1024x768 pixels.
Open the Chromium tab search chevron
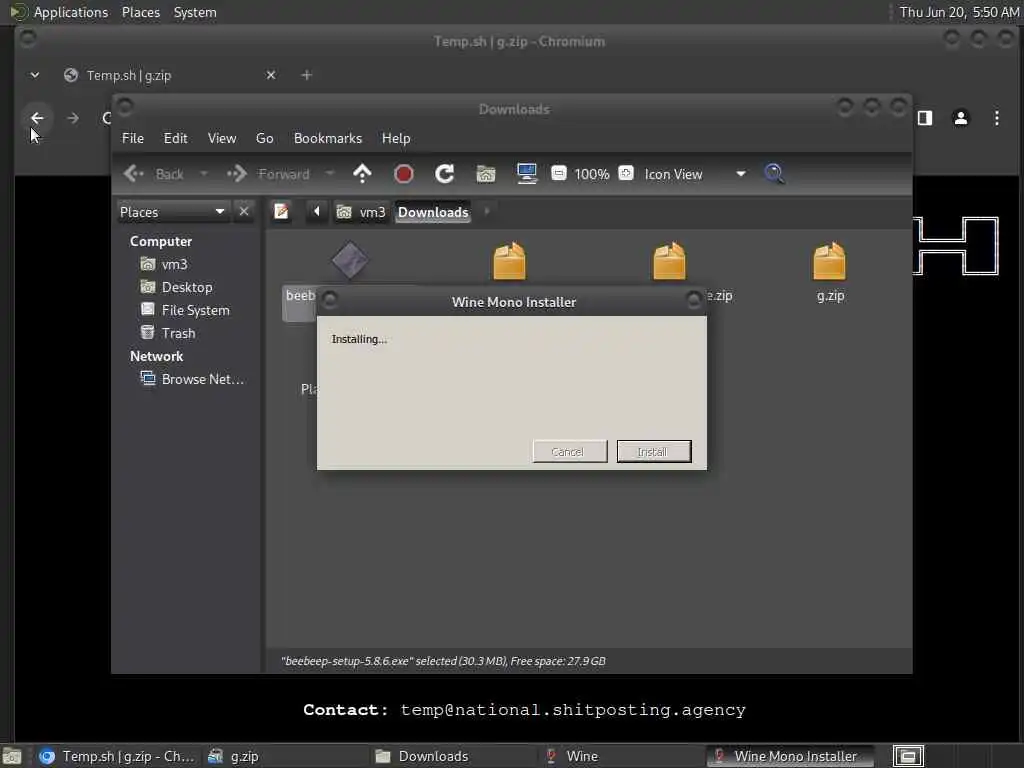35,75
